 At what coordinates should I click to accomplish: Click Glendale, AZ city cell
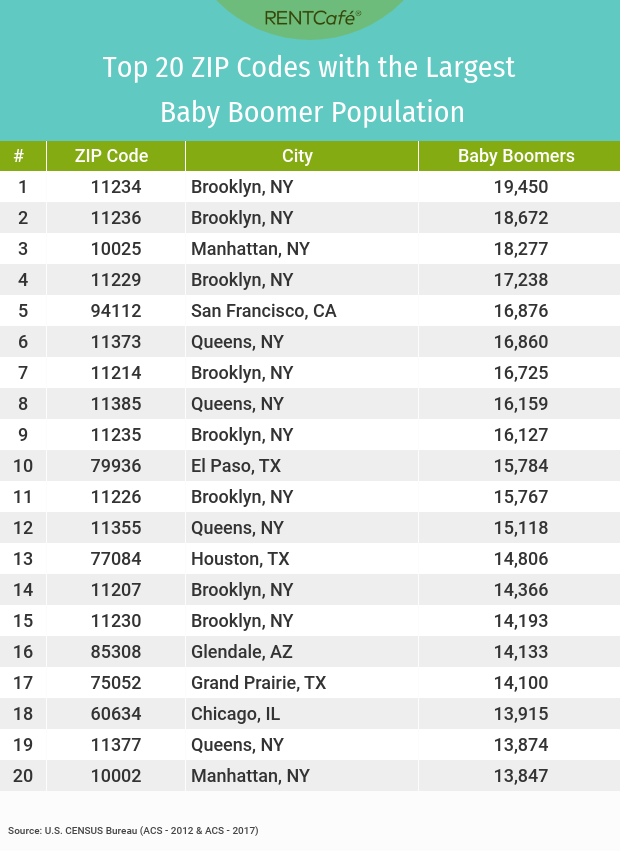click(242, 651)
